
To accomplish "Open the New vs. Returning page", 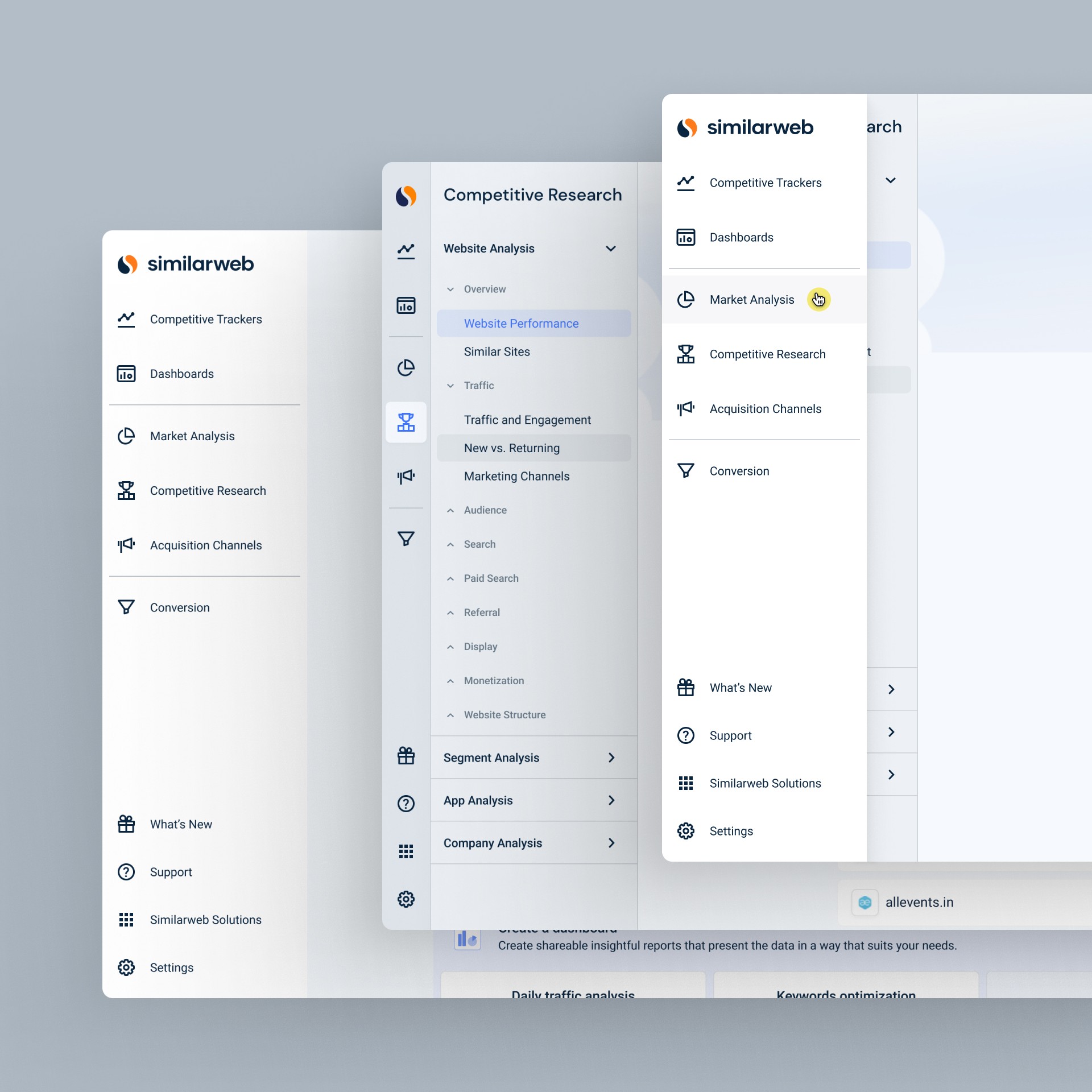I will [511, 448].
